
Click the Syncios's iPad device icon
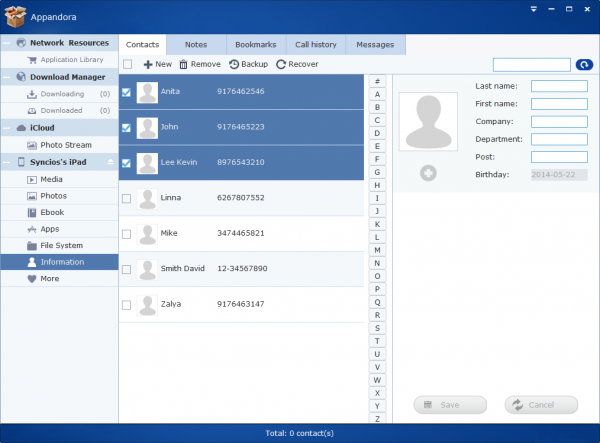[x=21, y=162]
